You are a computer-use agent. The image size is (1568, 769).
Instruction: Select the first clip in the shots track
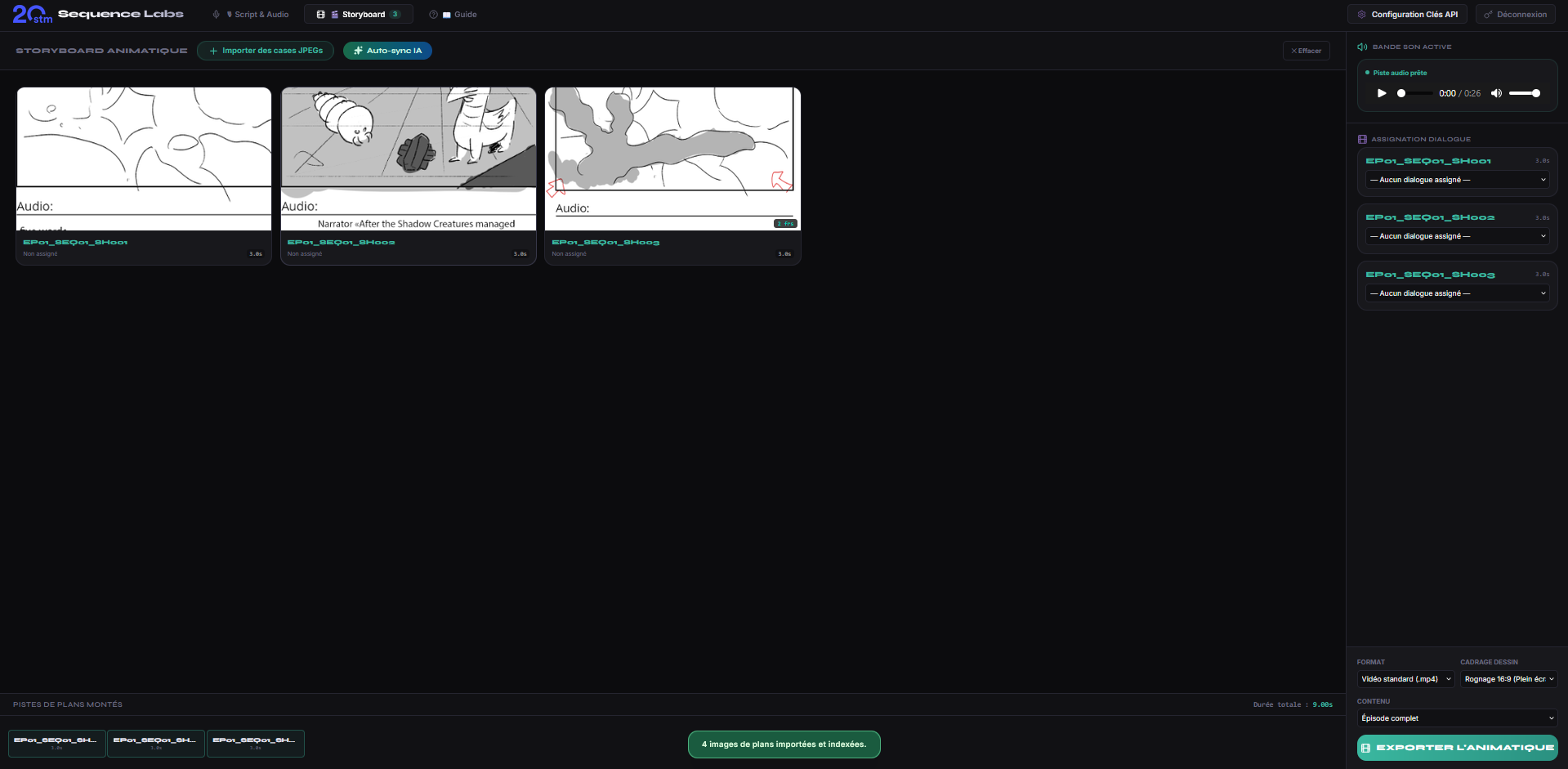coord(57,744)
